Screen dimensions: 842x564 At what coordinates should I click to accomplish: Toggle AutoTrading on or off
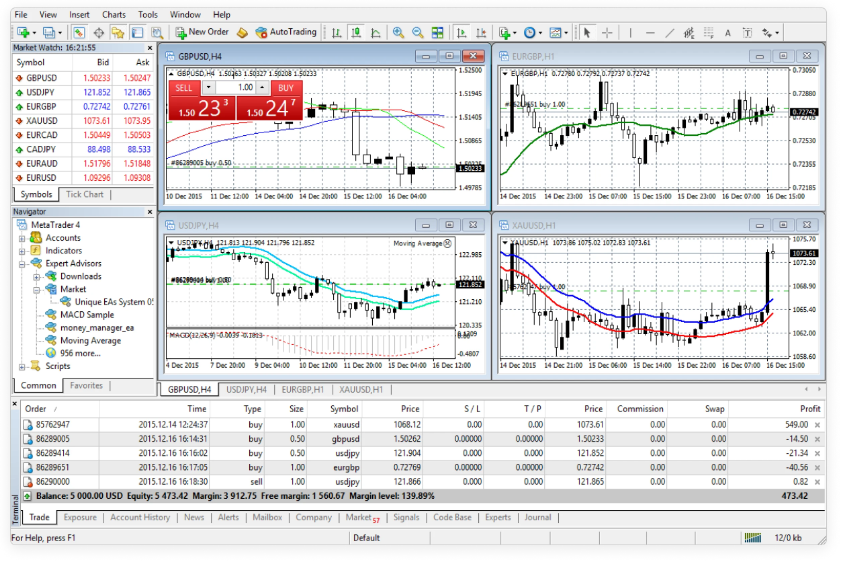coord(286,32)
